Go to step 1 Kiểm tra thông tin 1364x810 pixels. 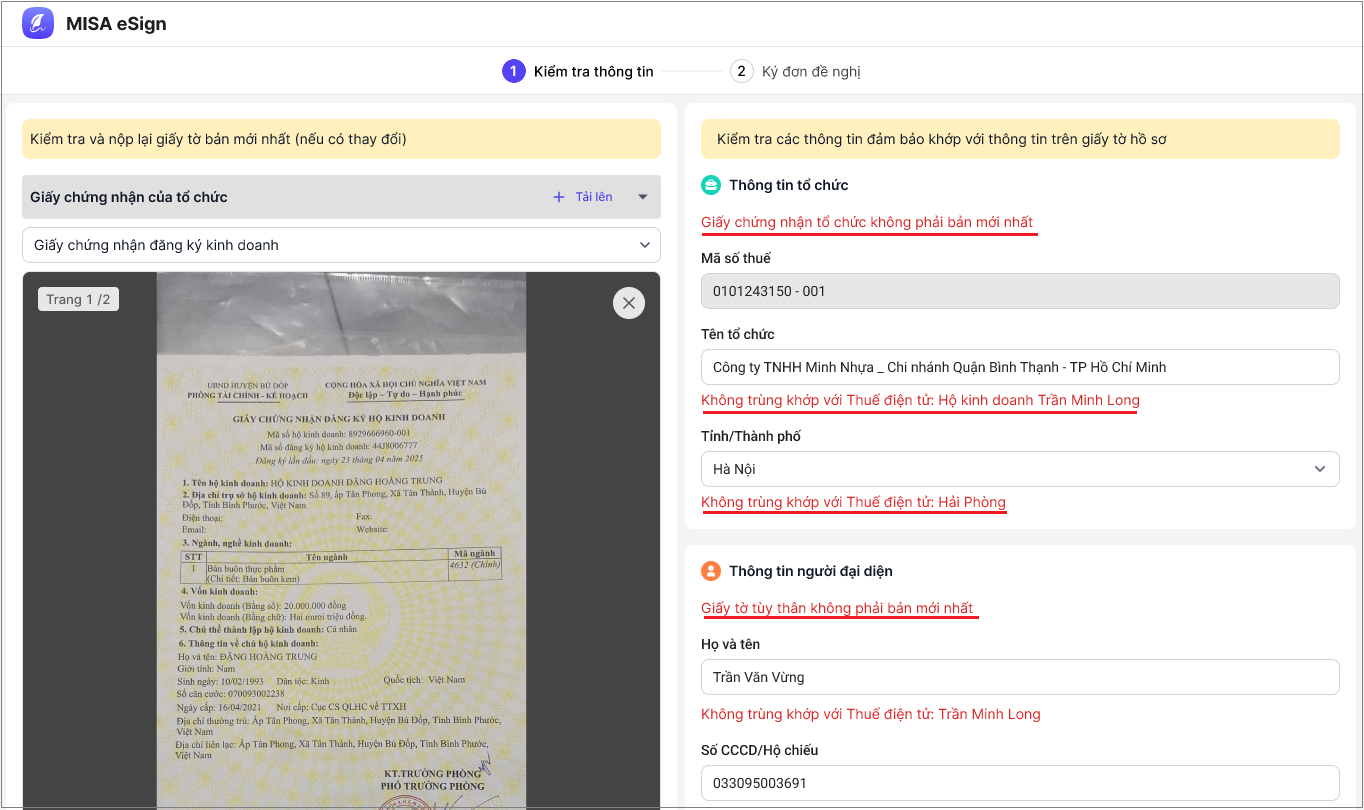click(x=578, y=71)
